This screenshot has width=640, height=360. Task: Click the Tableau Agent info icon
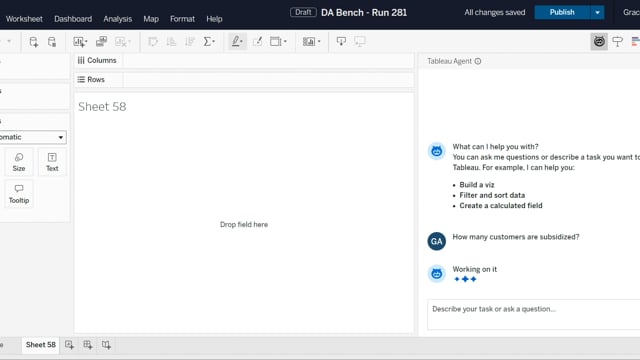tap(478, 61)
